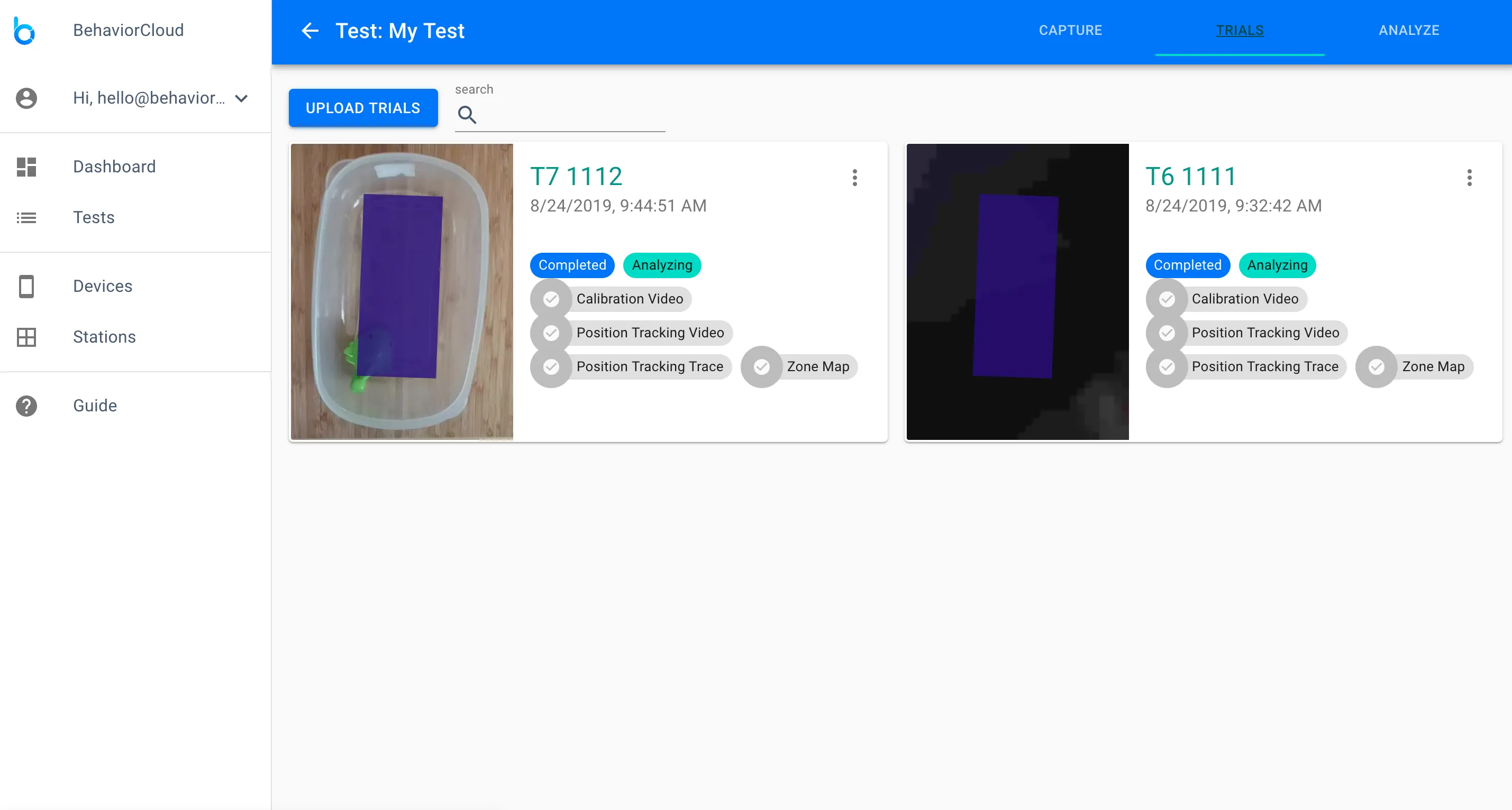Open the Tests list icon

[x=26, y=218]
